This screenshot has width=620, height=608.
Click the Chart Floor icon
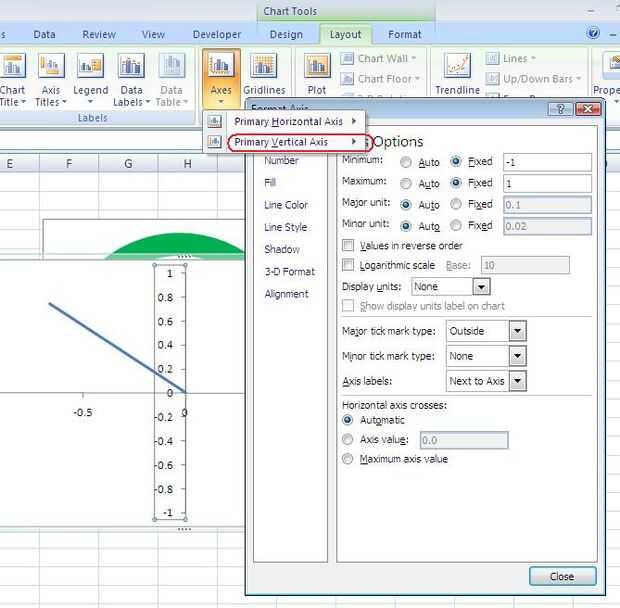(x=347, y=79)
